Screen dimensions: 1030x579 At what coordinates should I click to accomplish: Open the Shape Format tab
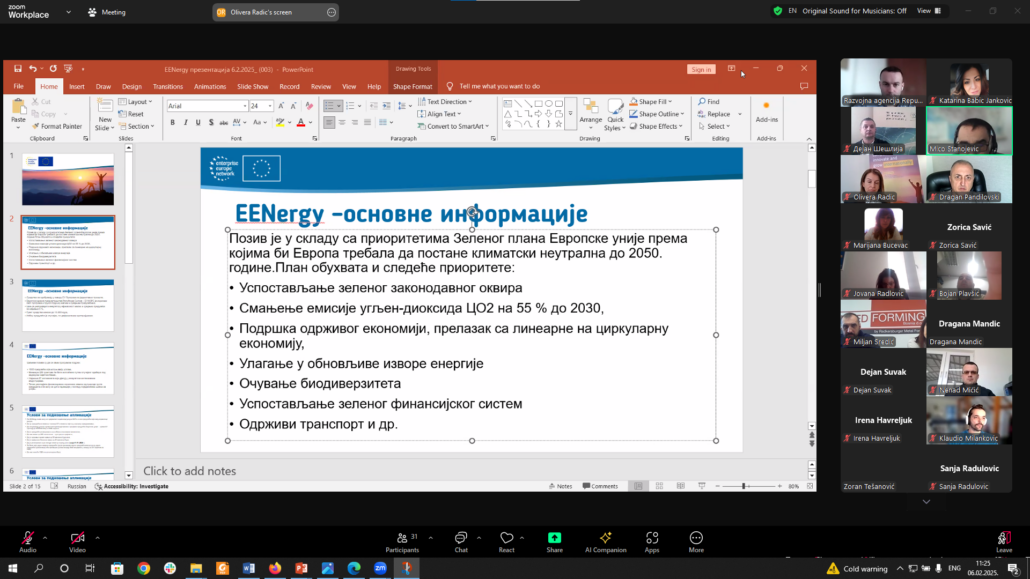(x=413, y=86)
